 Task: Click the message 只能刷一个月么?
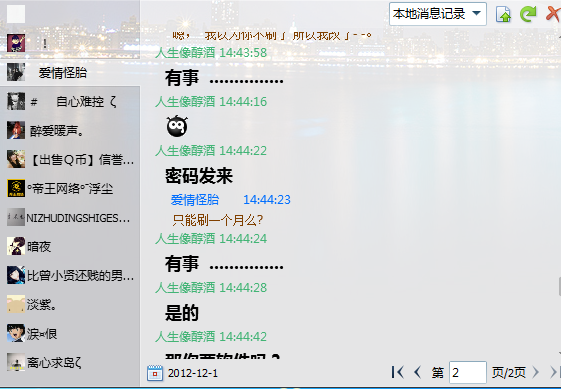pyautogui.click(x=218, y=220)
